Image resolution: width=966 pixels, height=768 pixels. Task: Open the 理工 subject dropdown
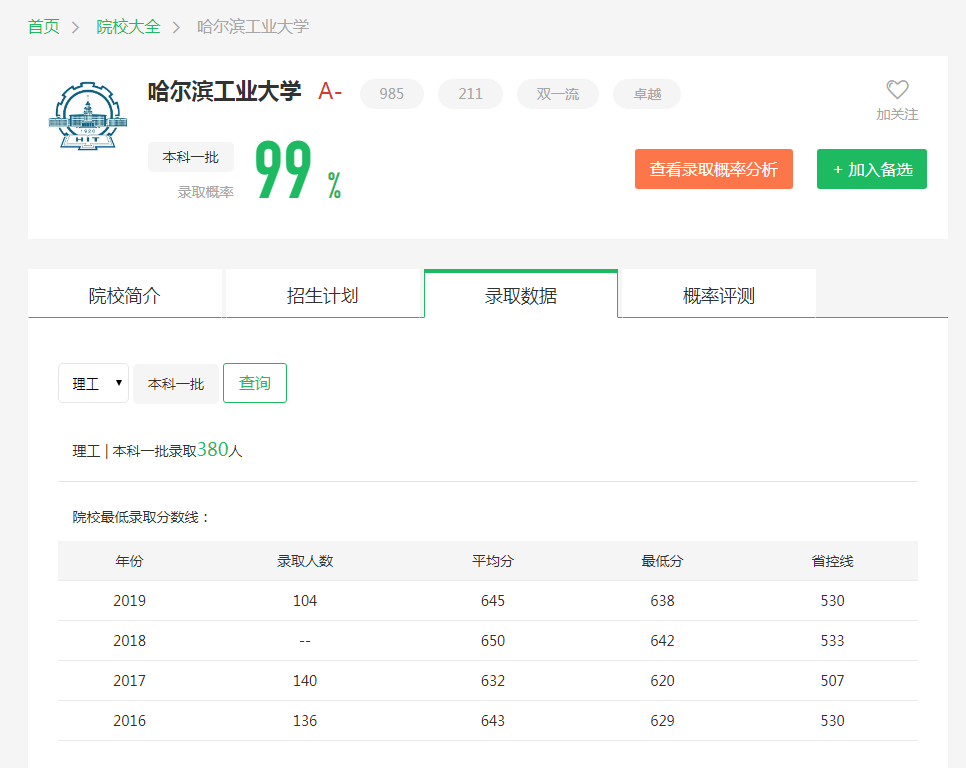point(94,383)
